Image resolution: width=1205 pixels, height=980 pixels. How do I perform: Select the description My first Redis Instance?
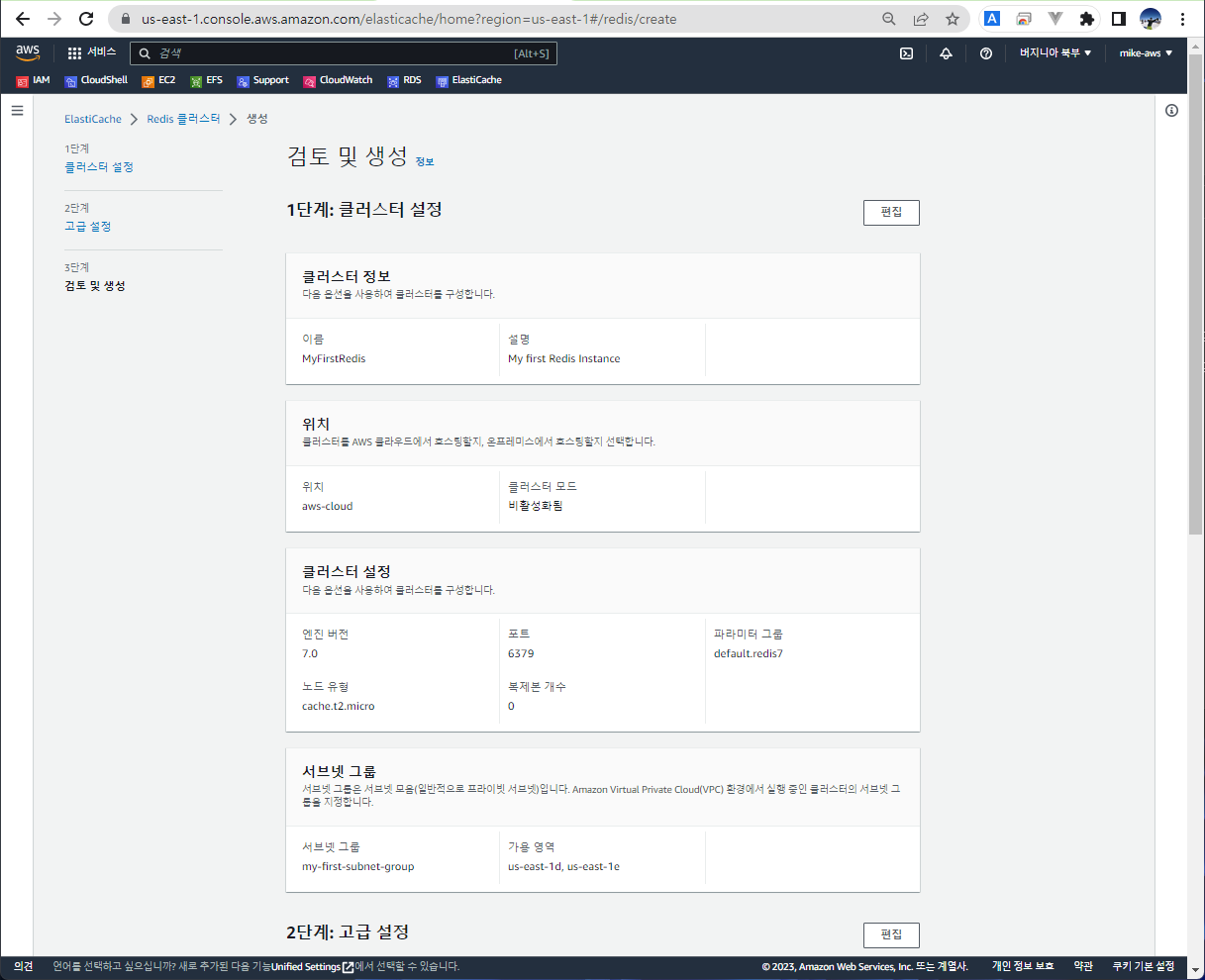point(564,359)
